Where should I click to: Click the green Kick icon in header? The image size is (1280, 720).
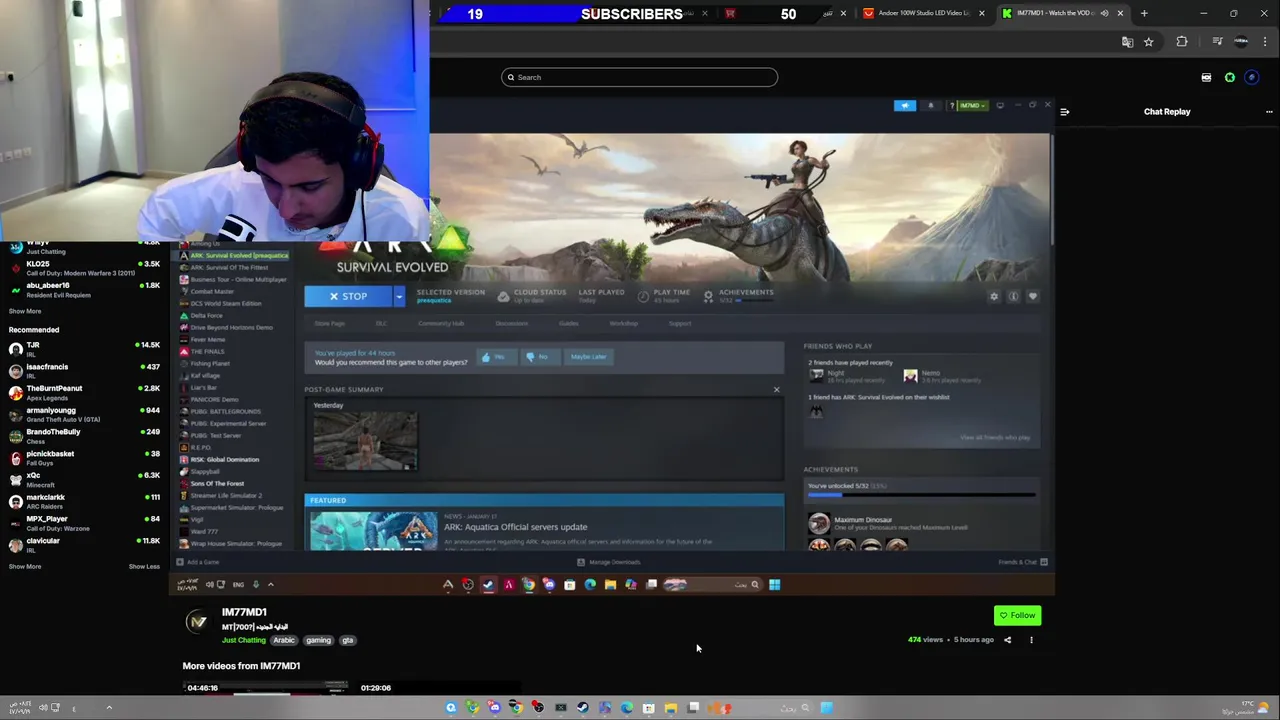[x=1230, y=77]
